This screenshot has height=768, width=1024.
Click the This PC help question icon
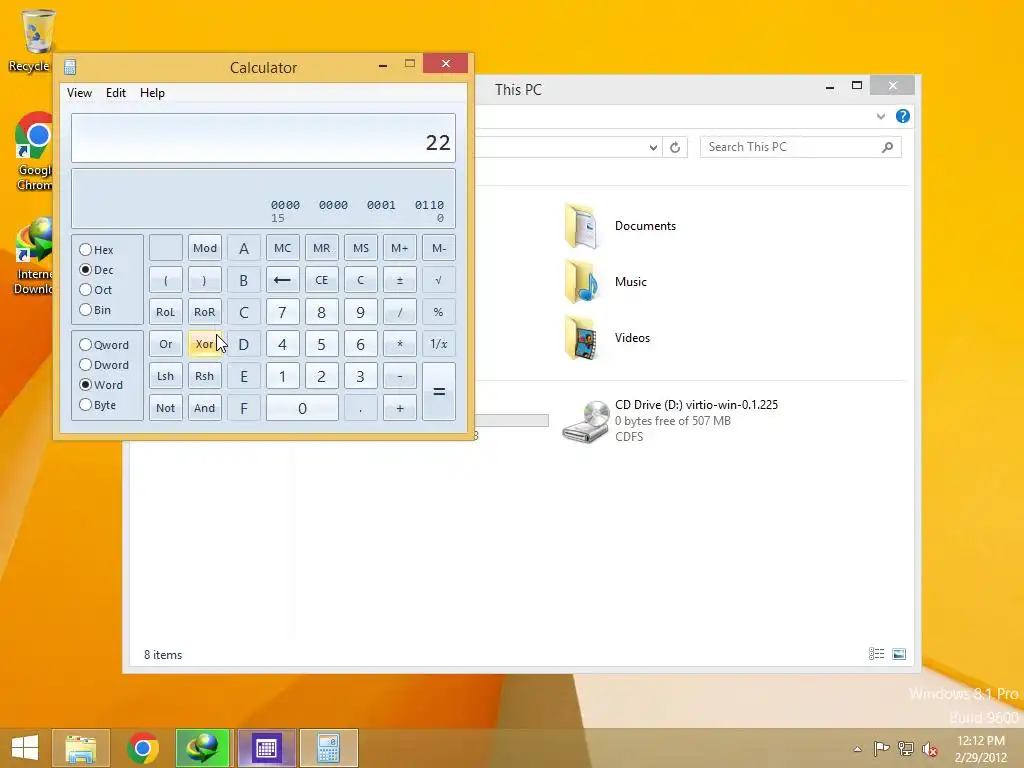pyautogui.click(x=903, y=116)
